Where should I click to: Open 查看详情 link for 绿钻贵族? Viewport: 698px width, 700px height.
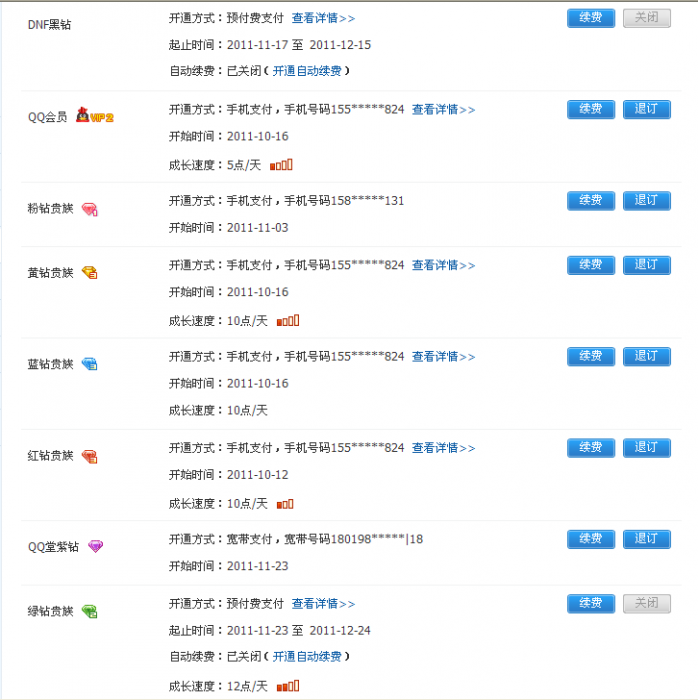324,604
